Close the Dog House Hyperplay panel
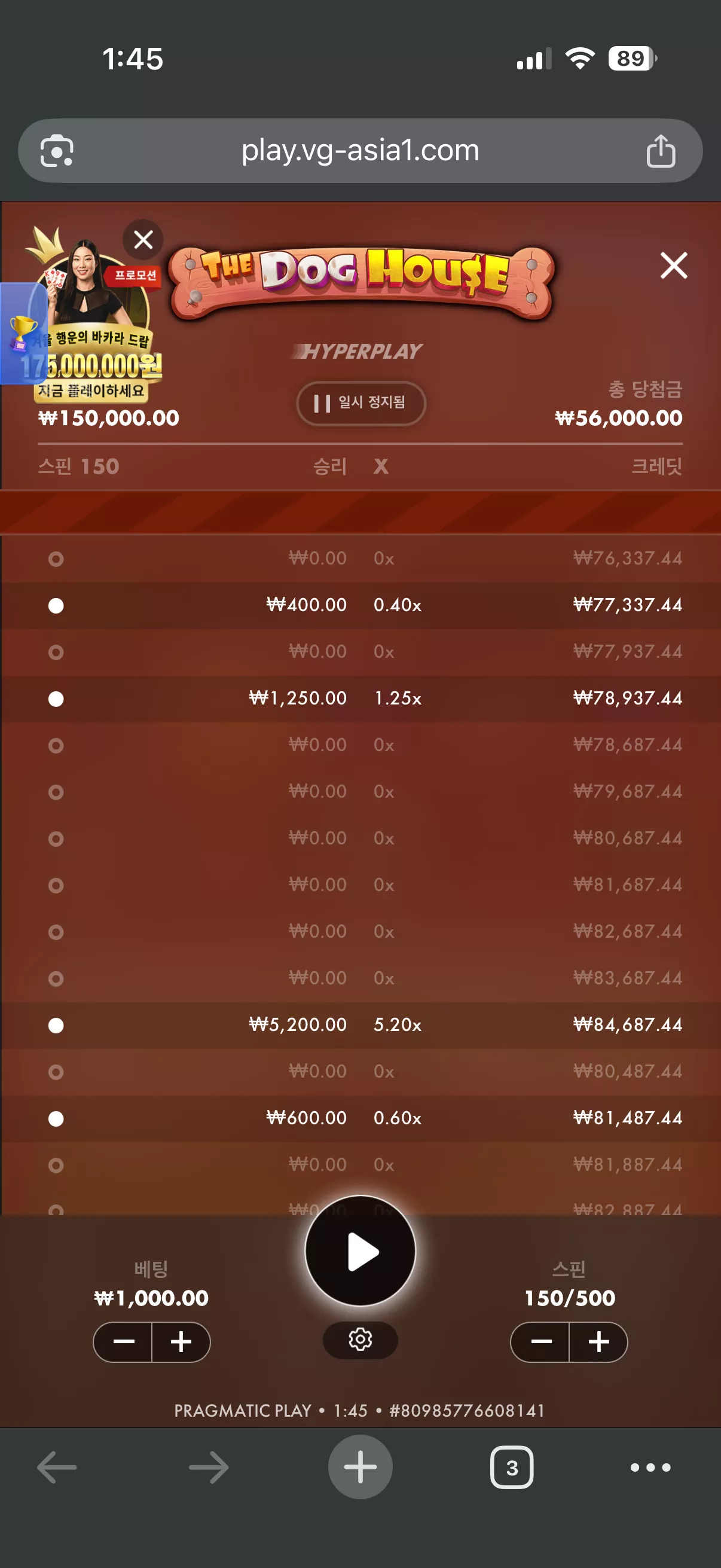The height and width of the screenshot is (1568, 721). pos(674,266)
